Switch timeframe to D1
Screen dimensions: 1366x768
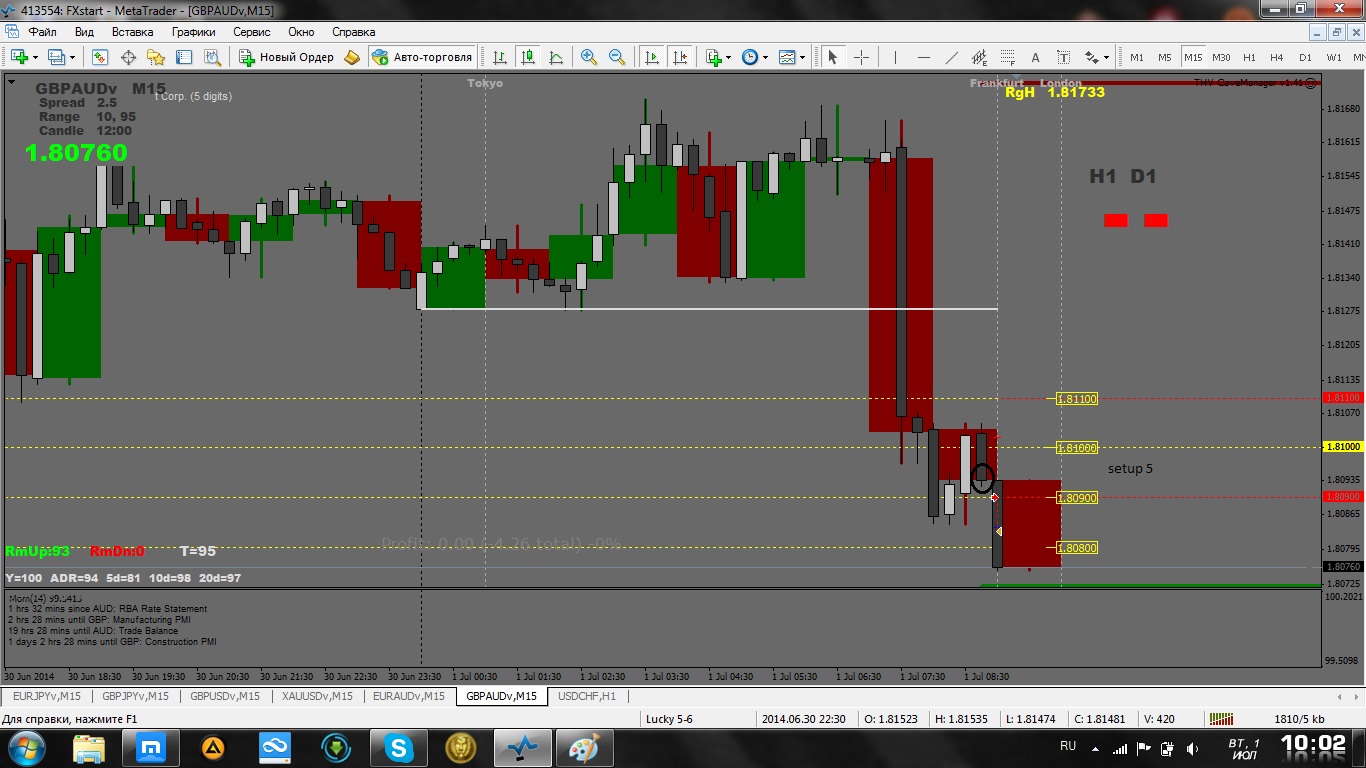[1305, 57]
